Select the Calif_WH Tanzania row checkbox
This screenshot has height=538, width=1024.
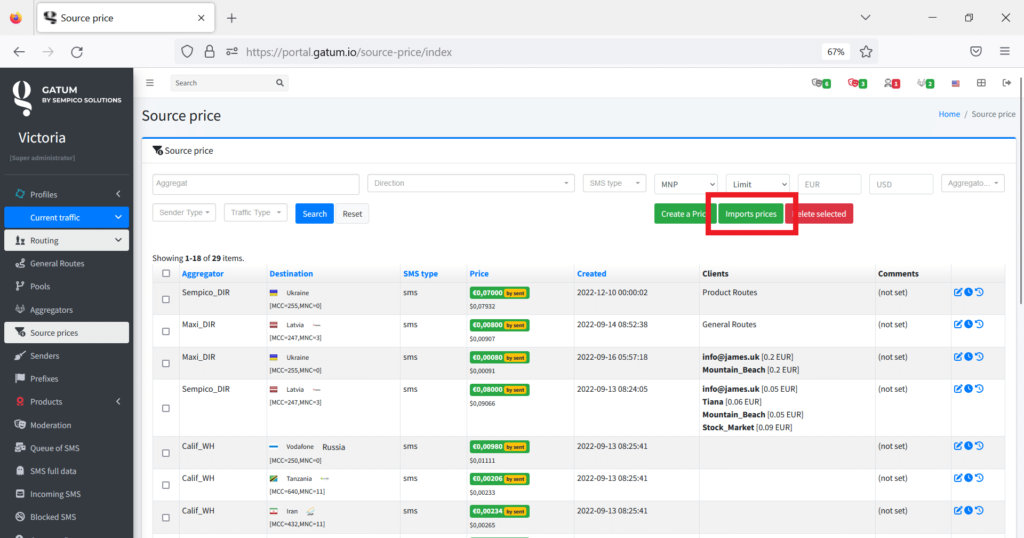(166, 484)
